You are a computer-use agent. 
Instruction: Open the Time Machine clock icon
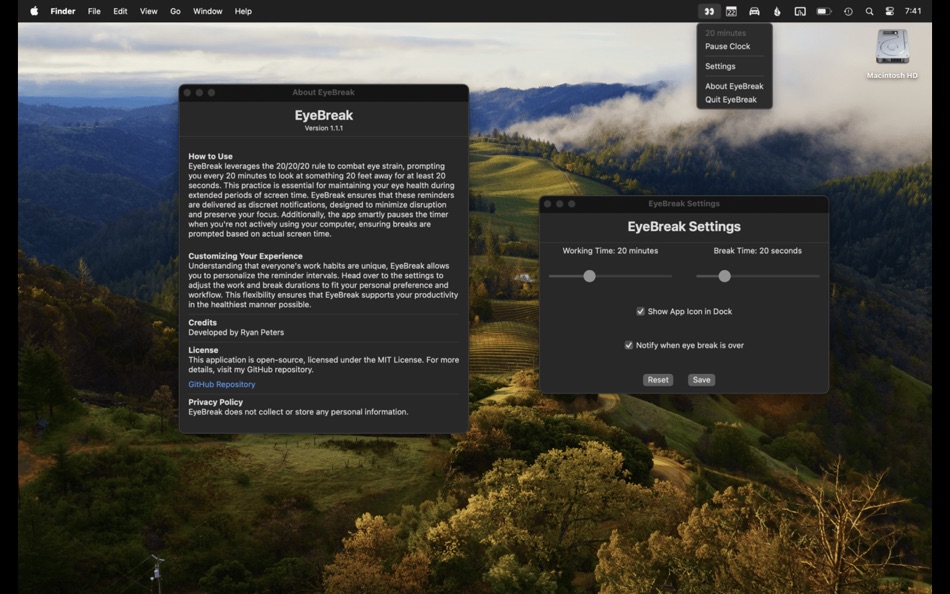(x=848, y=11)
